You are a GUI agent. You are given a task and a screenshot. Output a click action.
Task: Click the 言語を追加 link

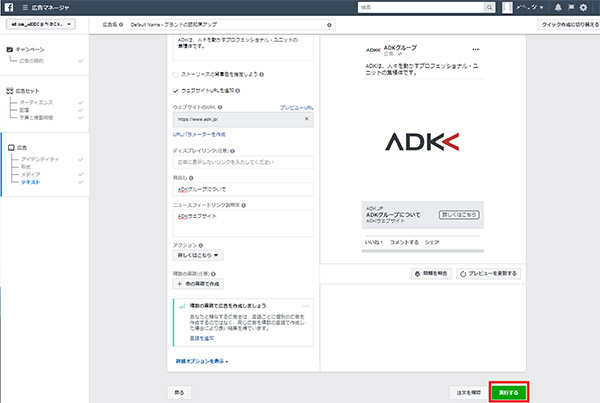tap(202, 338)
